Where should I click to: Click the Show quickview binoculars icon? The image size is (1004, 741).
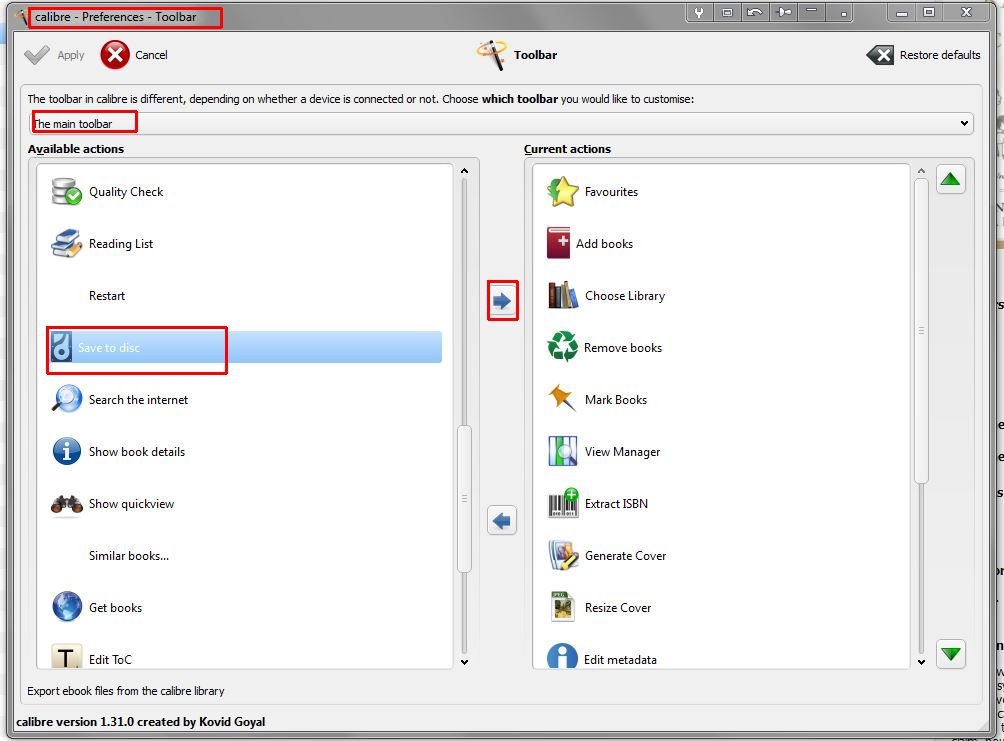67,504
